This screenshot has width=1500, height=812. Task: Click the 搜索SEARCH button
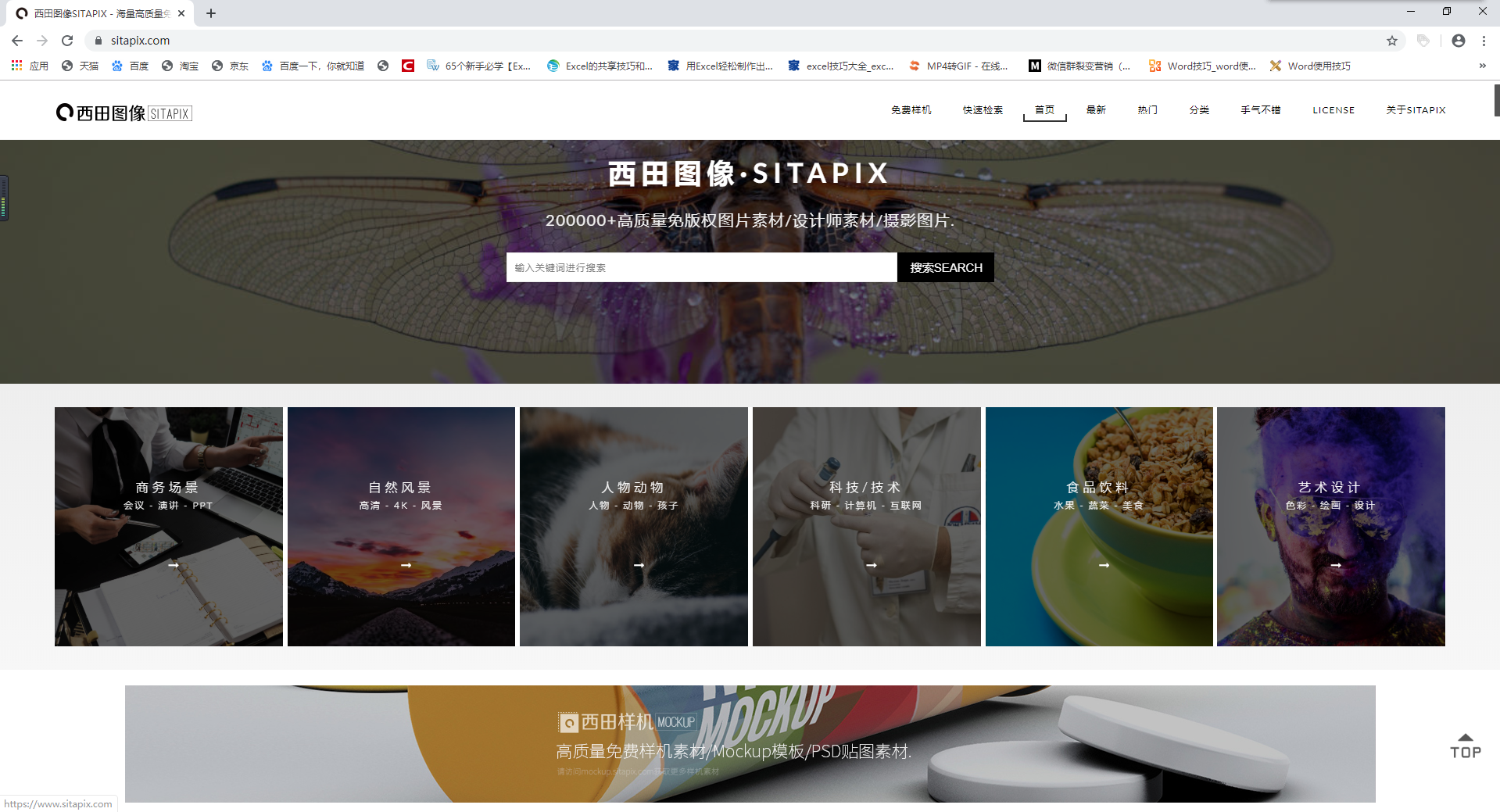pos(946,267)
